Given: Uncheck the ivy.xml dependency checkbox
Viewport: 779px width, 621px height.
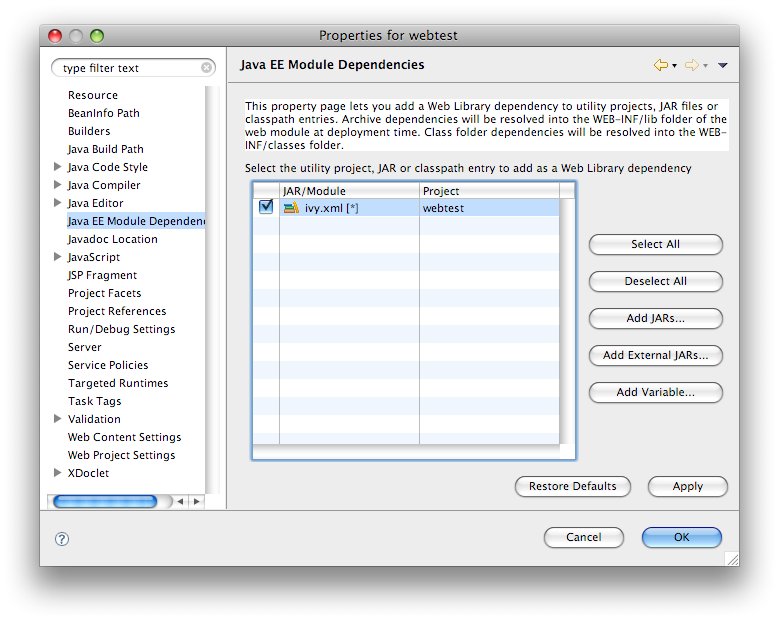Looking at the screenshot, I should (266, 207).
